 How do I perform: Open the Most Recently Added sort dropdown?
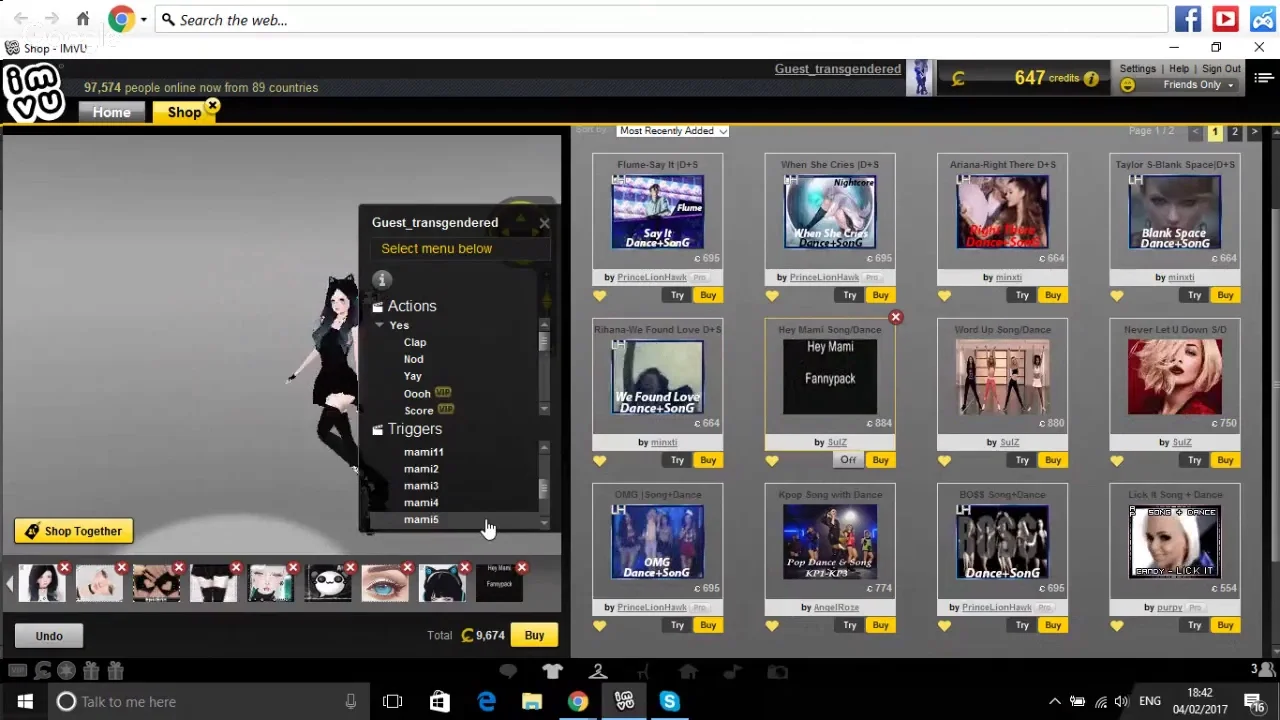click(673, 131)
